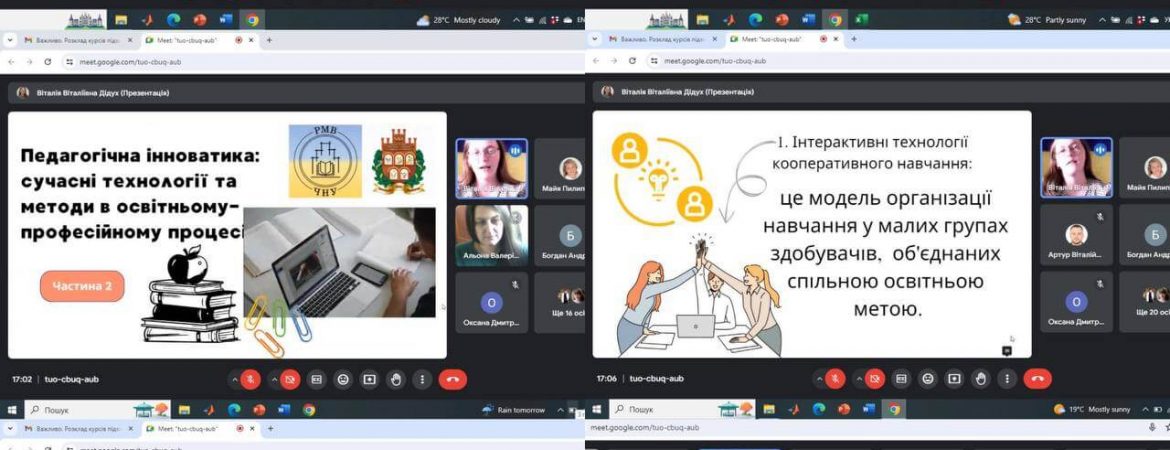
Task: Unmute microphone in the 17:02 Meet window
Action: coord(251,379)
